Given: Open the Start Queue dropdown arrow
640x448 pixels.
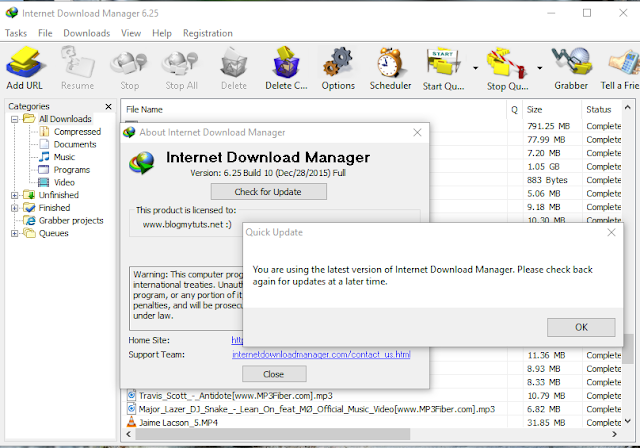Looking at the screenshot, I should tap(476, 68).
